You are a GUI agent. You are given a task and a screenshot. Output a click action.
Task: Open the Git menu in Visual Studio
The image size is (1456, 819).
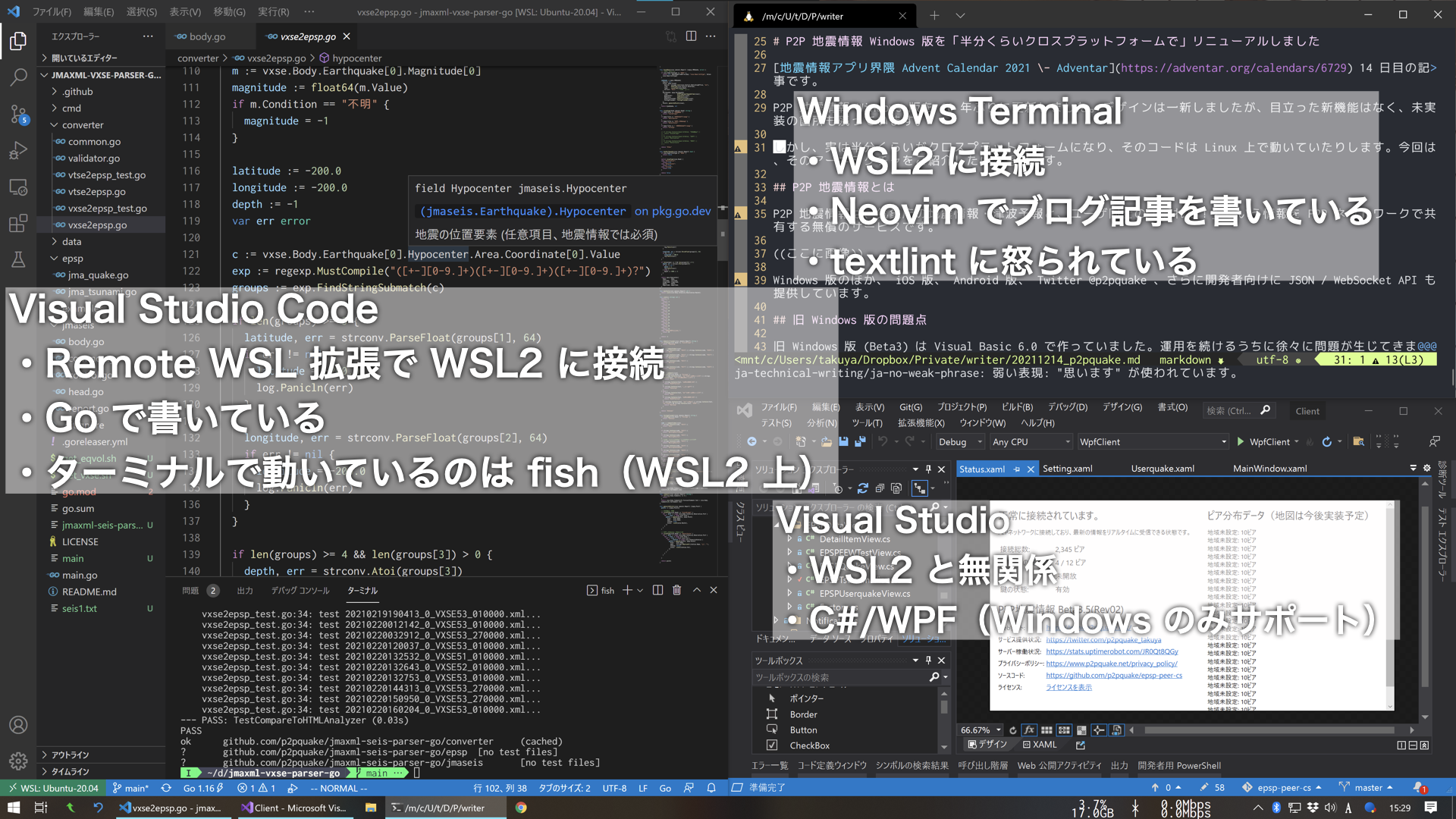[x=910, y=407]
